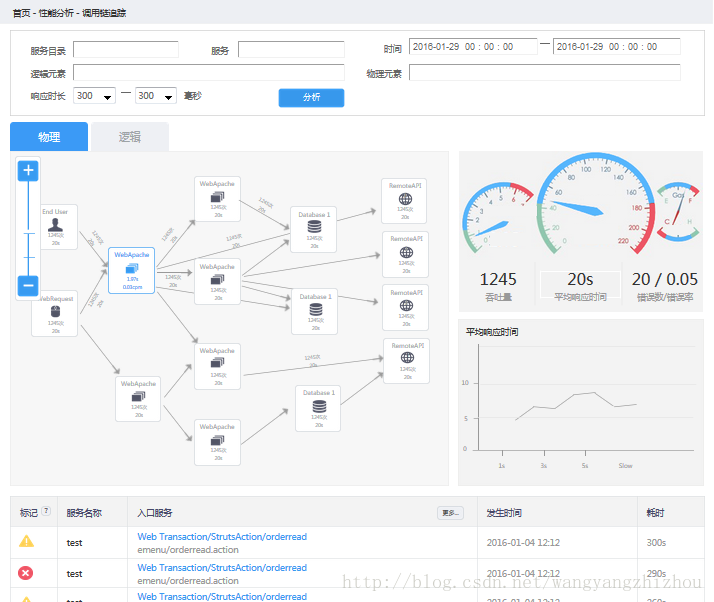Open orderread link in the 290s row
Viewport: 714px width, 602px height.
222,568
